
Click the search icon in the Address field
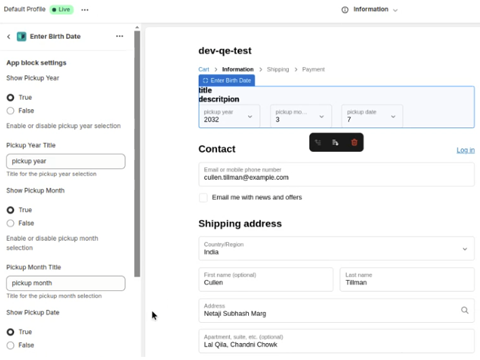tap(465, 310)
